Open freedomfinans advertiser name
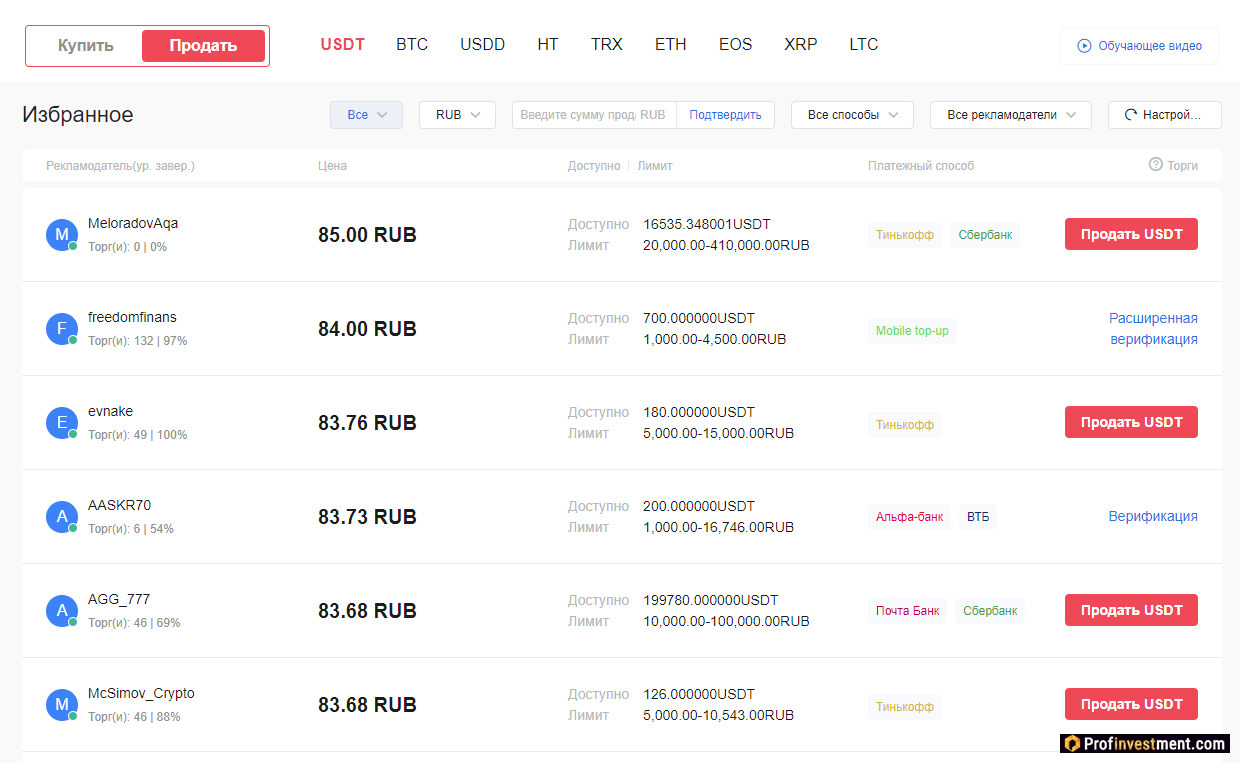The height and width of the screenshot is (763, 1240). (x=132, y=318)
